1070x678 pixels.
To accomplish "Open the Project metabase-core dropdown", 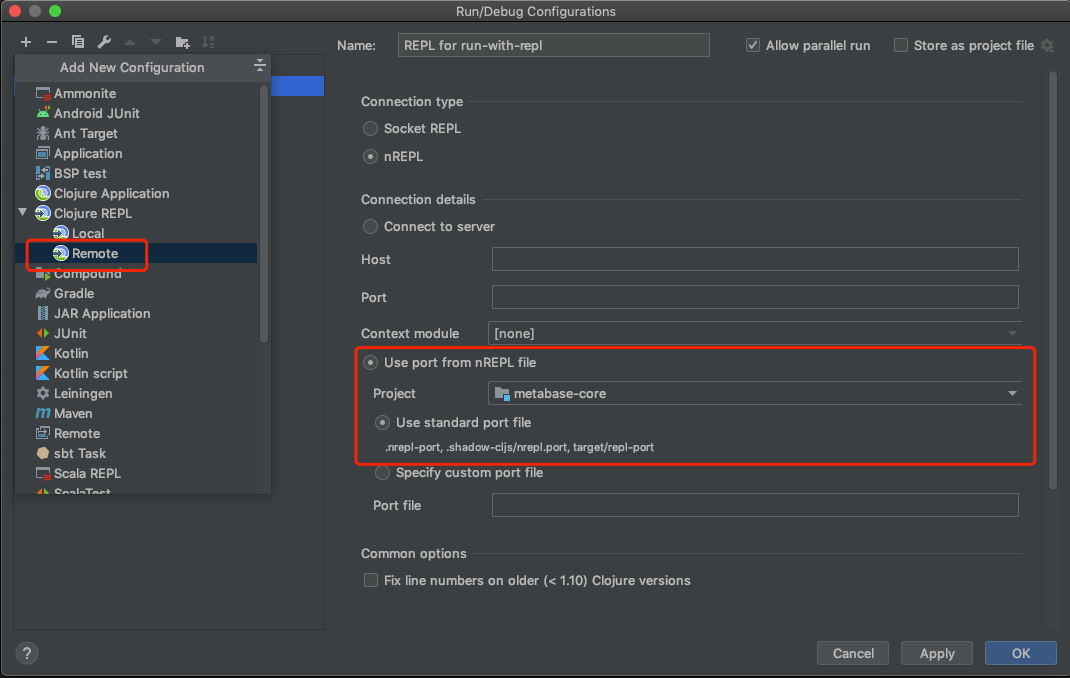I will (755, 394).
